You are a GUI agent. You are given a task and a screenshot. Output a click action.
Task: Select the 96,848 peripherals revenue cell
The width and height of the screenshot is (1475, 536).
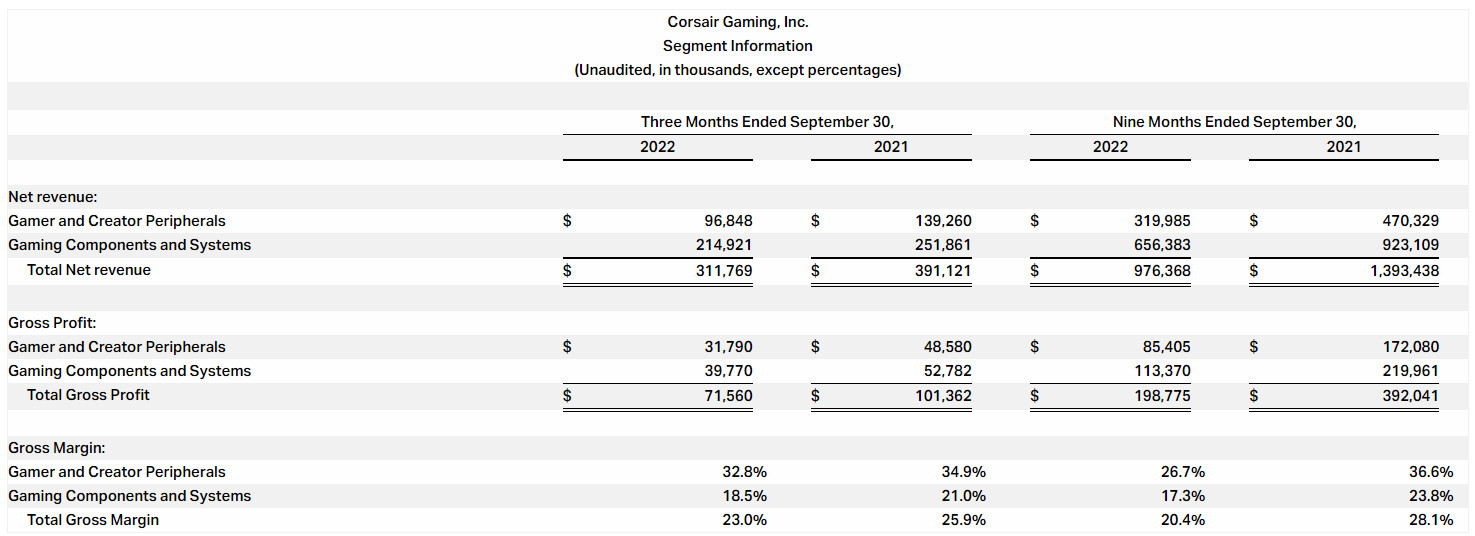pos(727,221)
